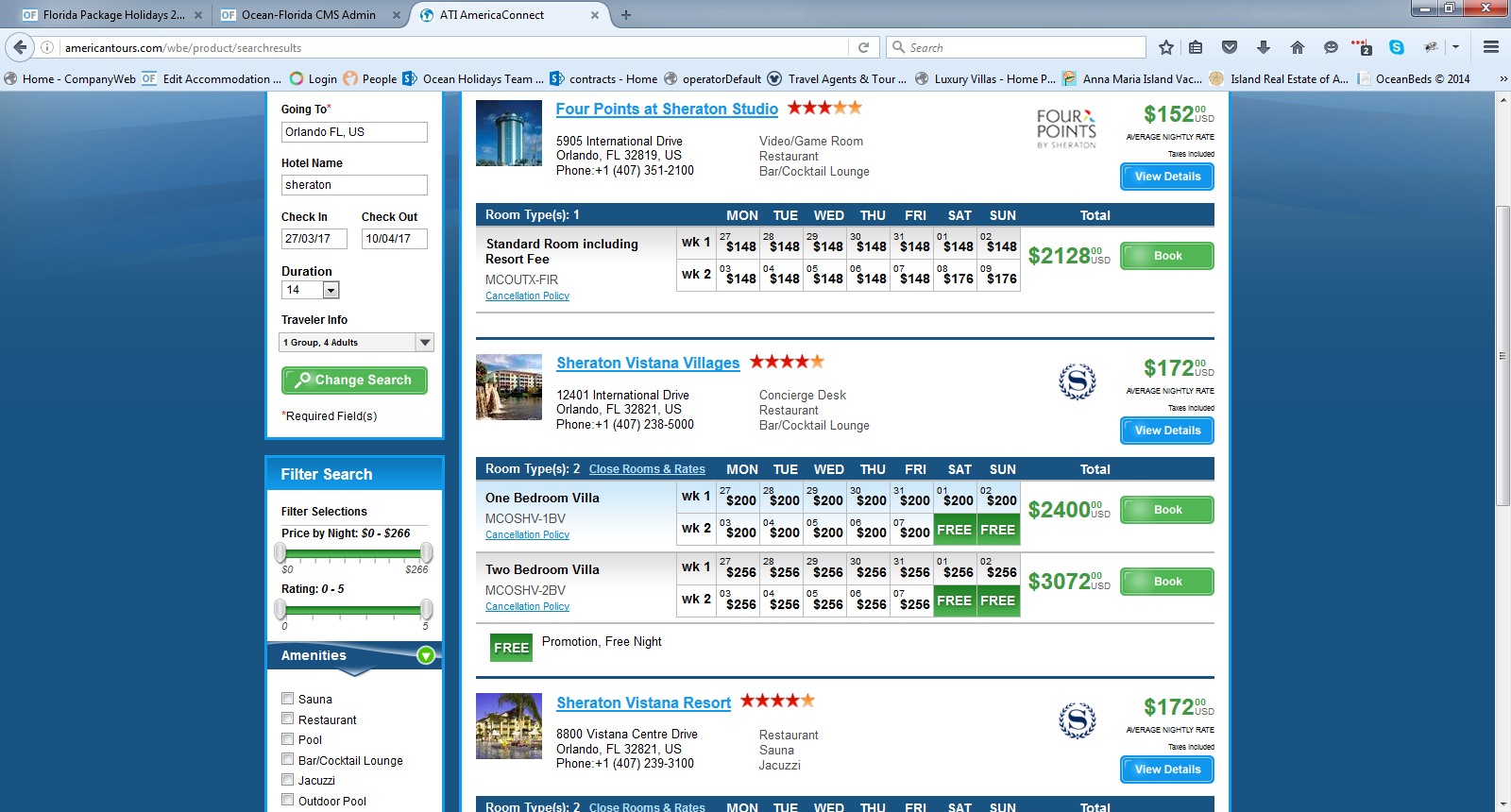The image size is (1511, 812).
Task: Open the Home - CompanyWeb bookmark
Action: pos(70,79)
